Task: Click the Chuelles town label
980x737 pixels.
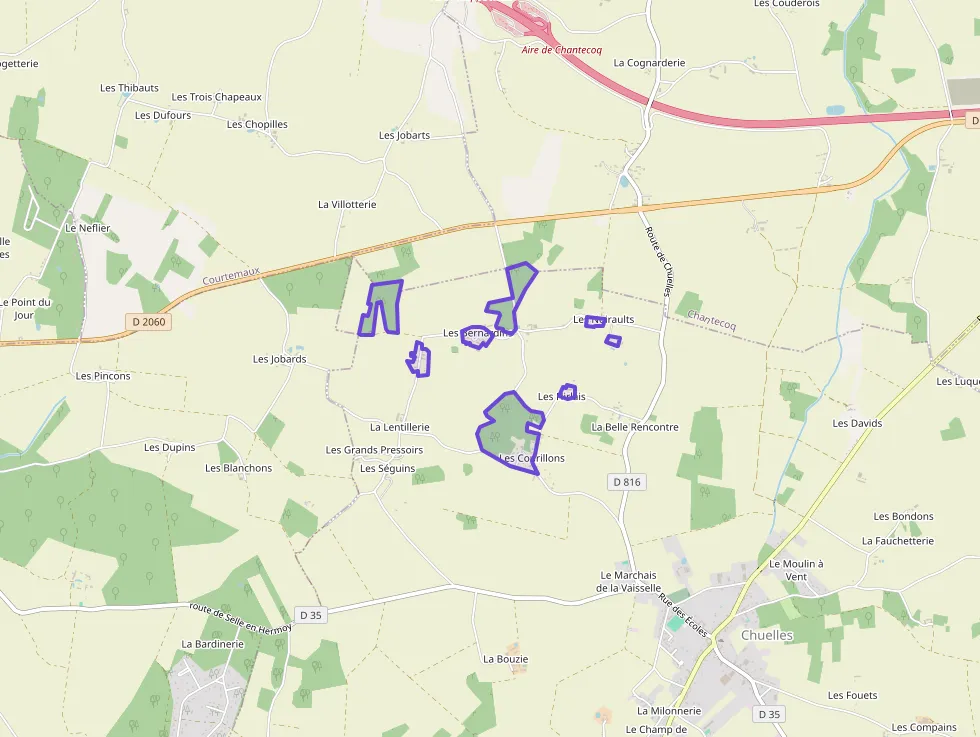Action: click(767, 635)
